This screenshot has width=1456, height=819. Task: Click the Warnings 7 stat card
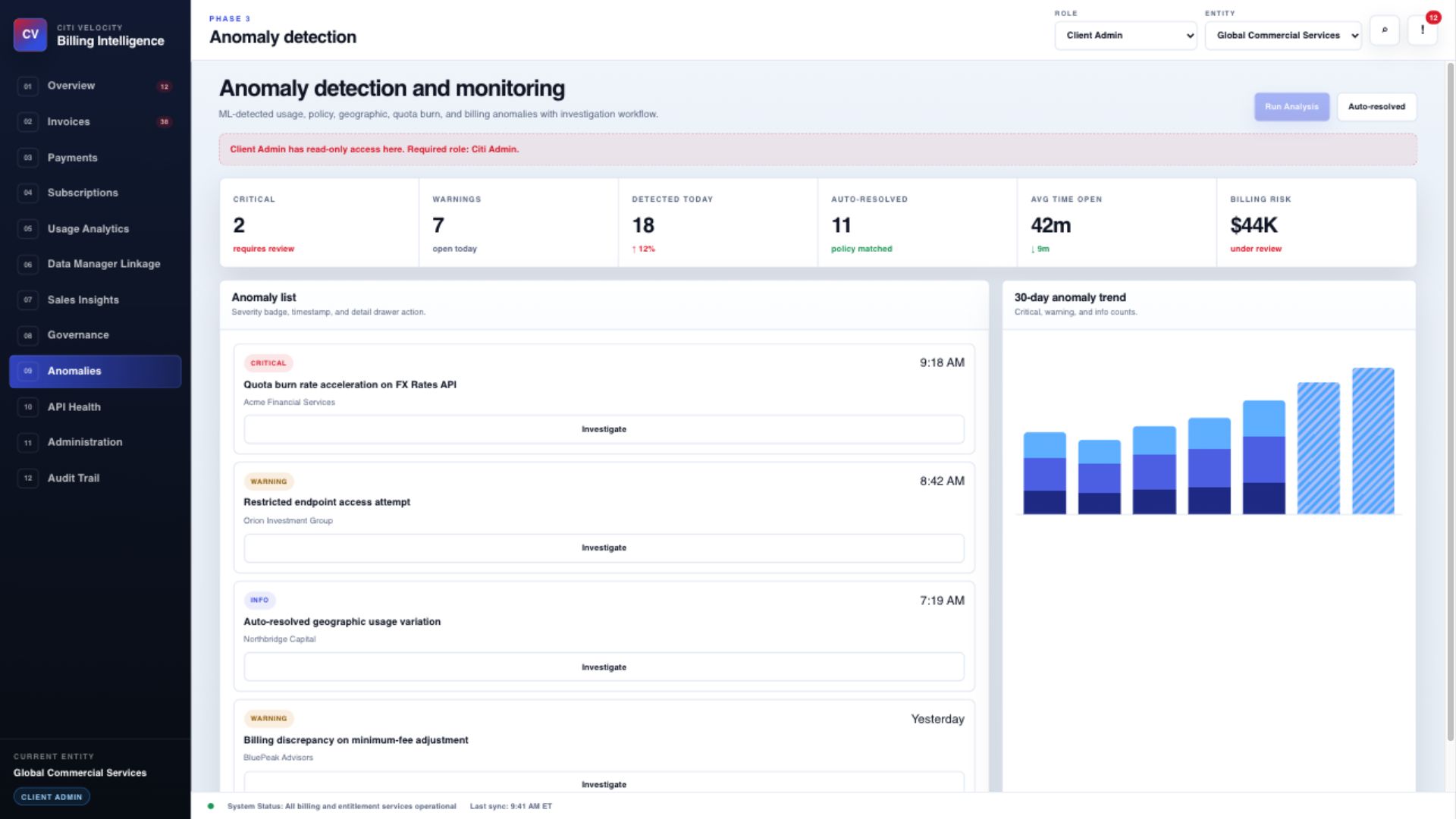coord(518,223)
